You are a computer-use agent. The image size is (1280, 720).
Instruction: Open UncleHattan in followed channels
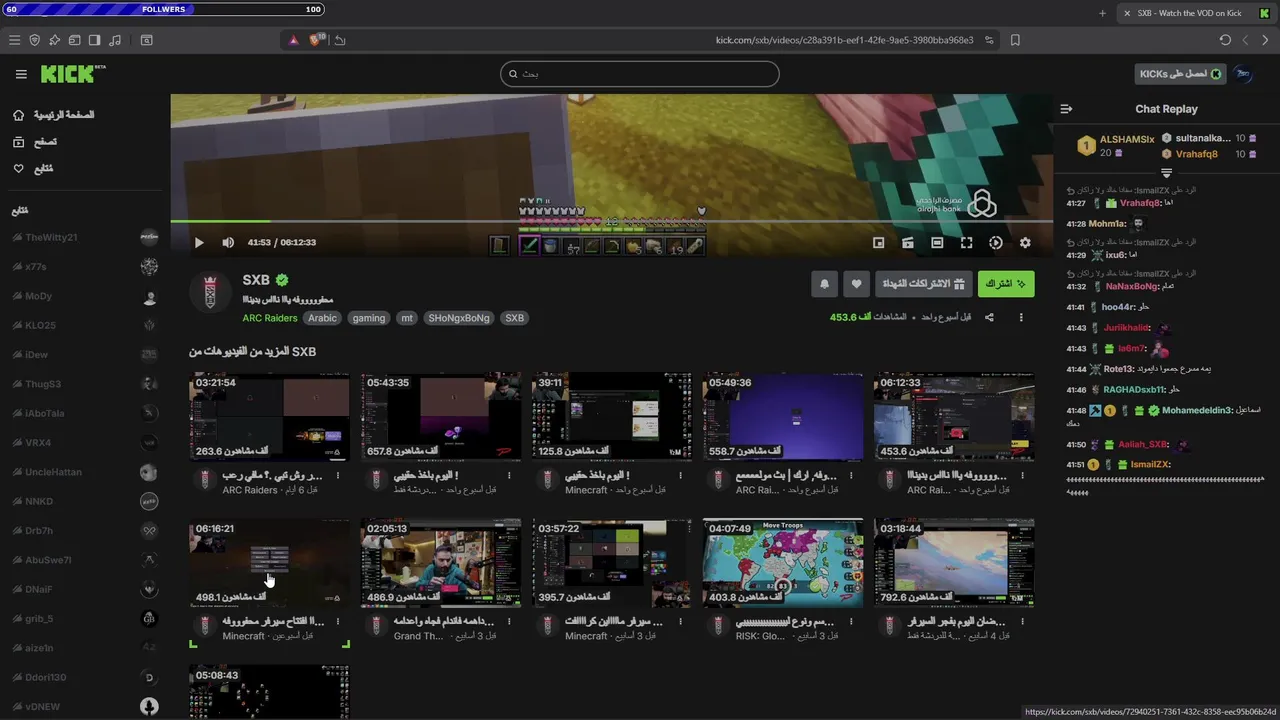tap(85, 472)
